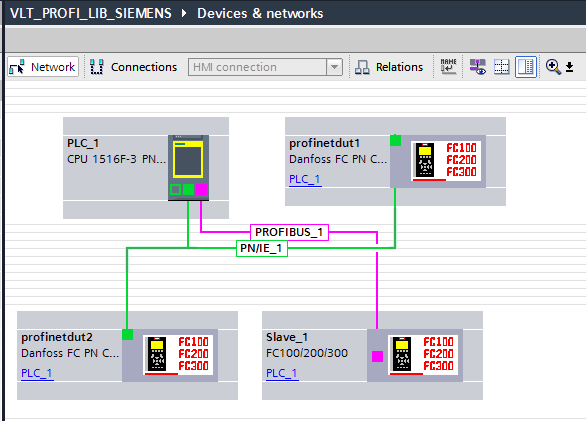Toggle the highlight sync domain eye icon

478,67
